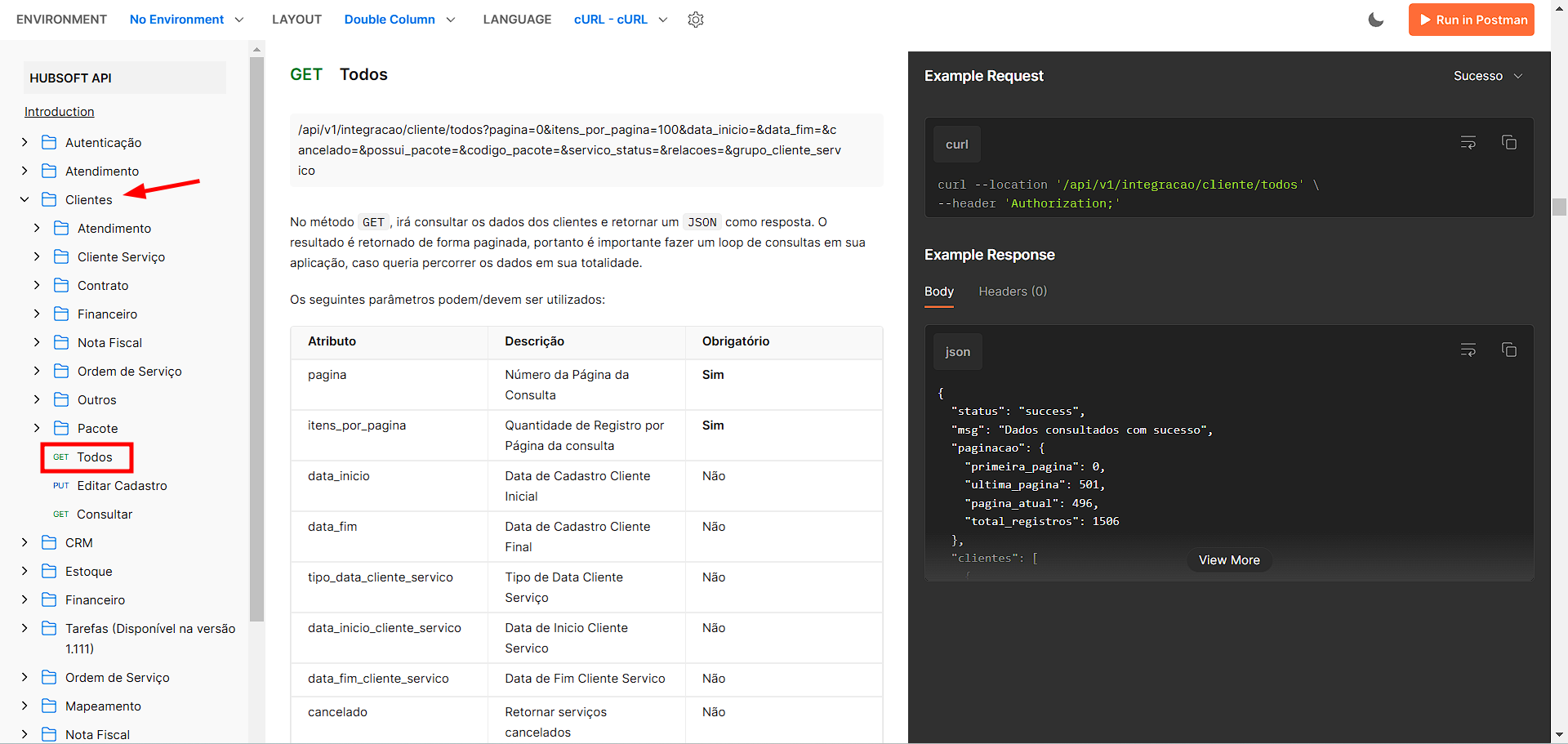Click the 'json' language label chip

click(958, 352)
